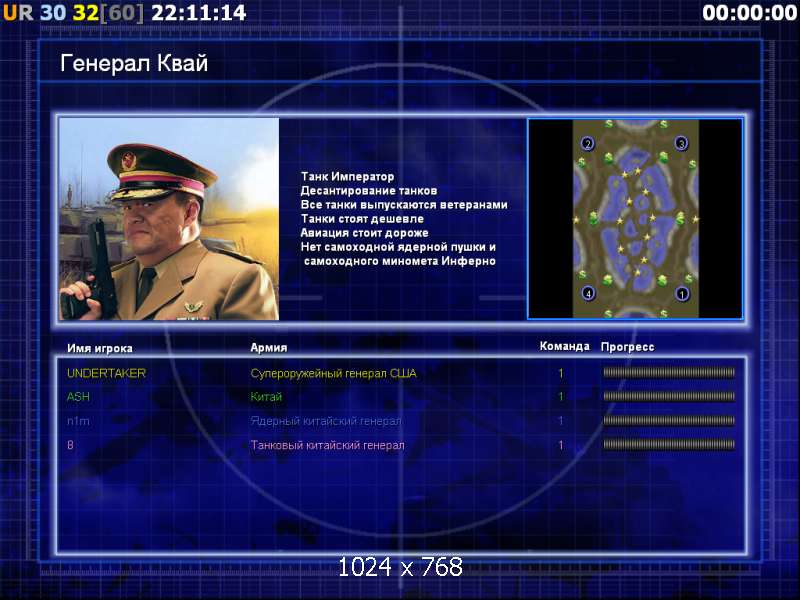Select the 'Танк Император' line
The height and width of the screenshot is (600, 800).
pyautogui.click(x=347, y=177)
